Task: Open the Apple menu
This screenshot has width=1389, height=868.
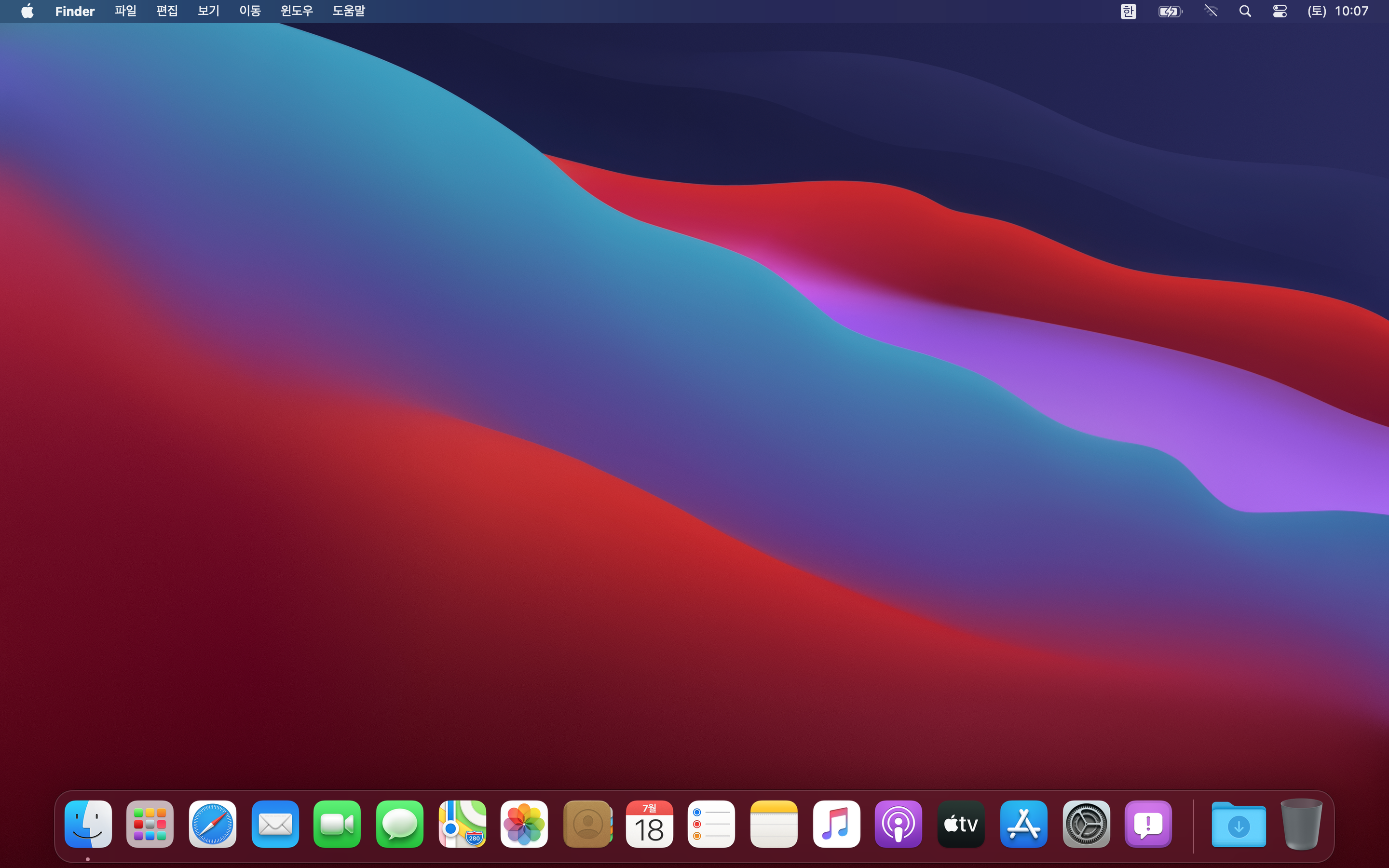Action: (x=27, y=11)
